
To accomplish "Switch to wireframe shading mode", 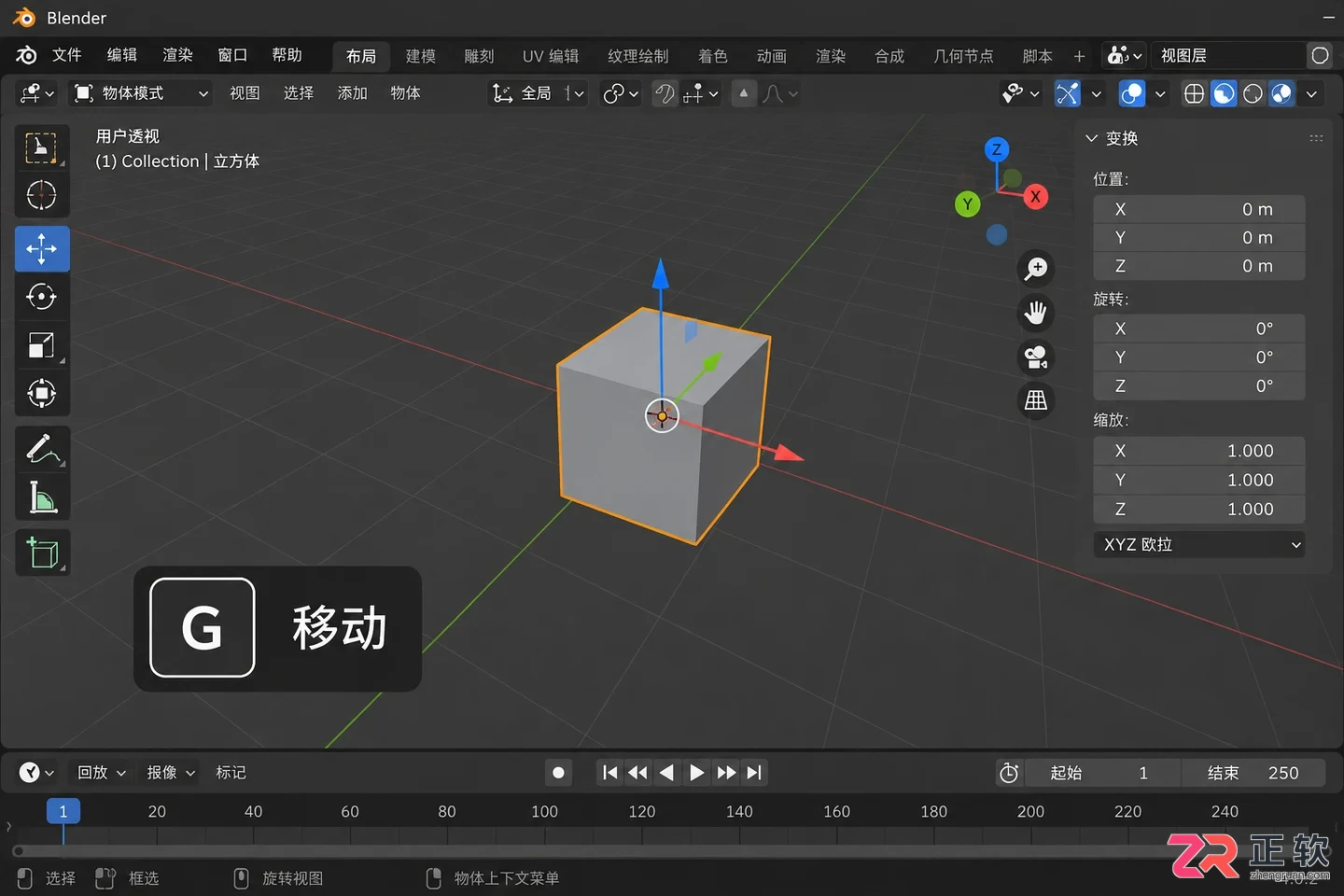I will pyautogui.click(x=1194, y=93).
